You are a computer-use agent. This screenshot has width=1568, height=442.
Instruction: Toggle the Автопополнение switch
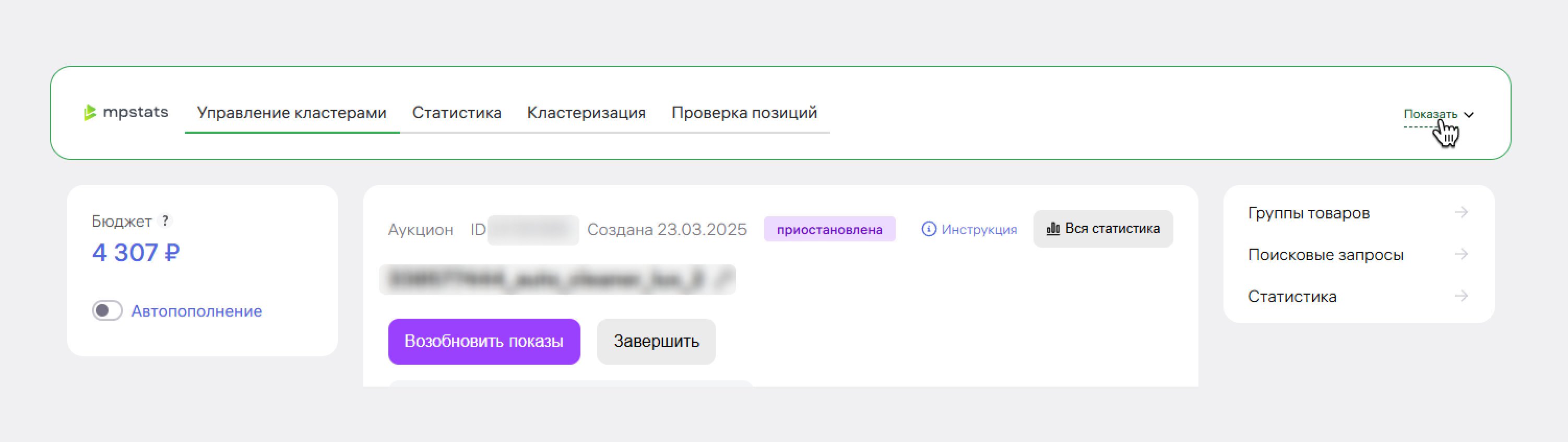click(107, 311)
